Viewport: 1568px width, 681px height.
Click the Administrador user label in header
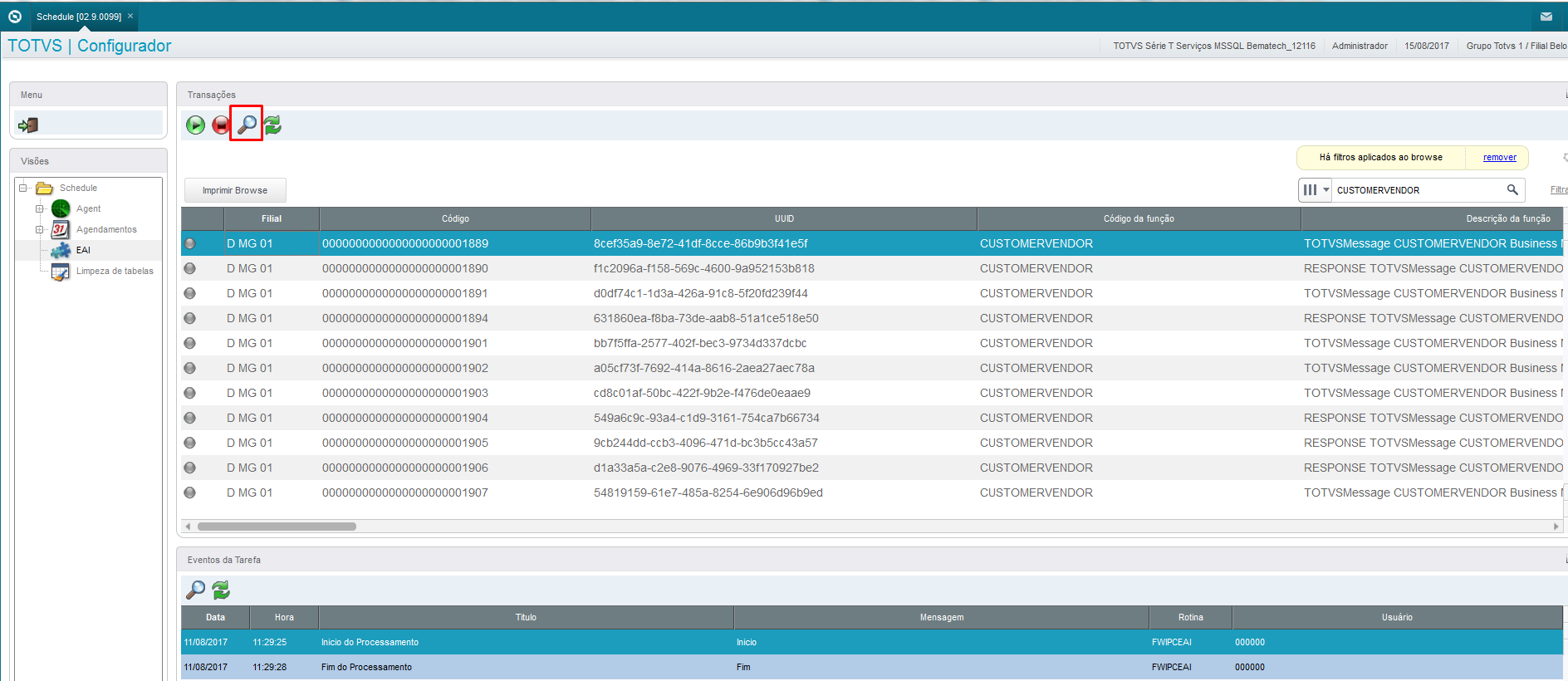point(1360,46)
